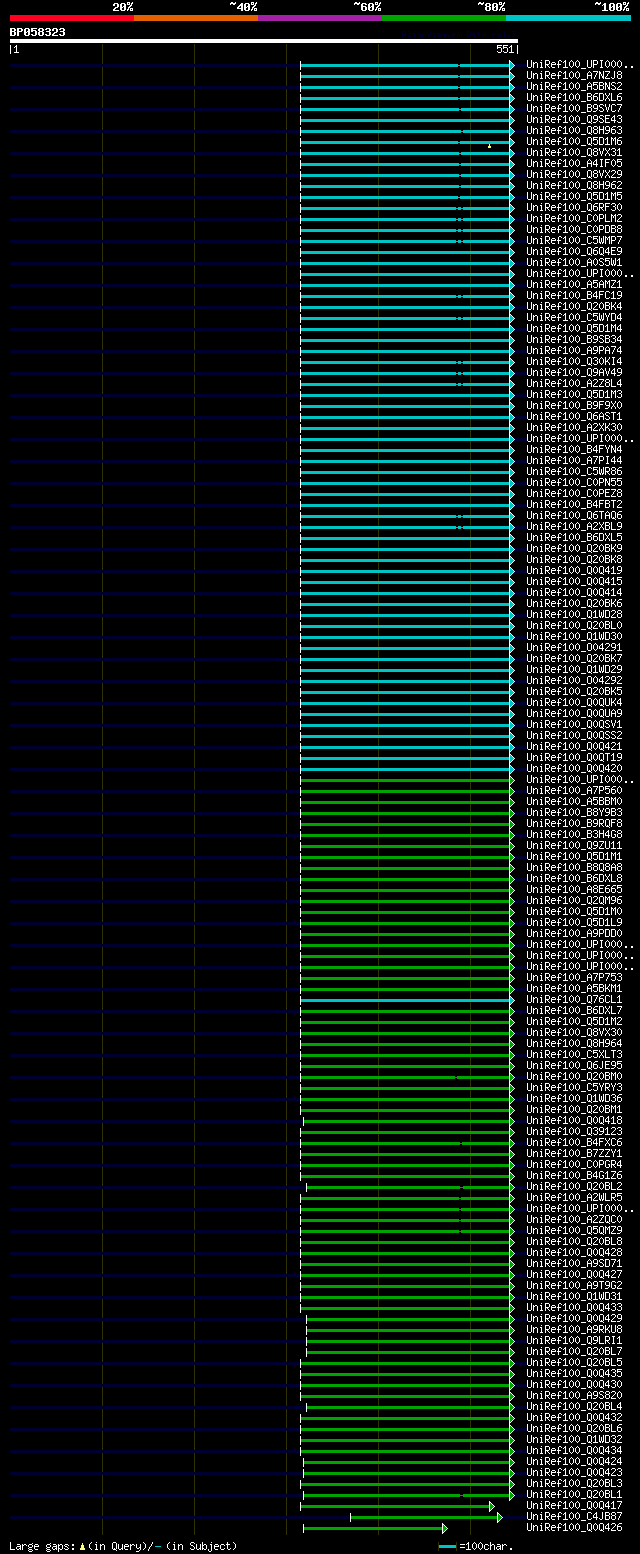Click the UniRef100_Q0Q419 label
The width and height of the screenshot is (640, 1554).
[x=574, y=570]
